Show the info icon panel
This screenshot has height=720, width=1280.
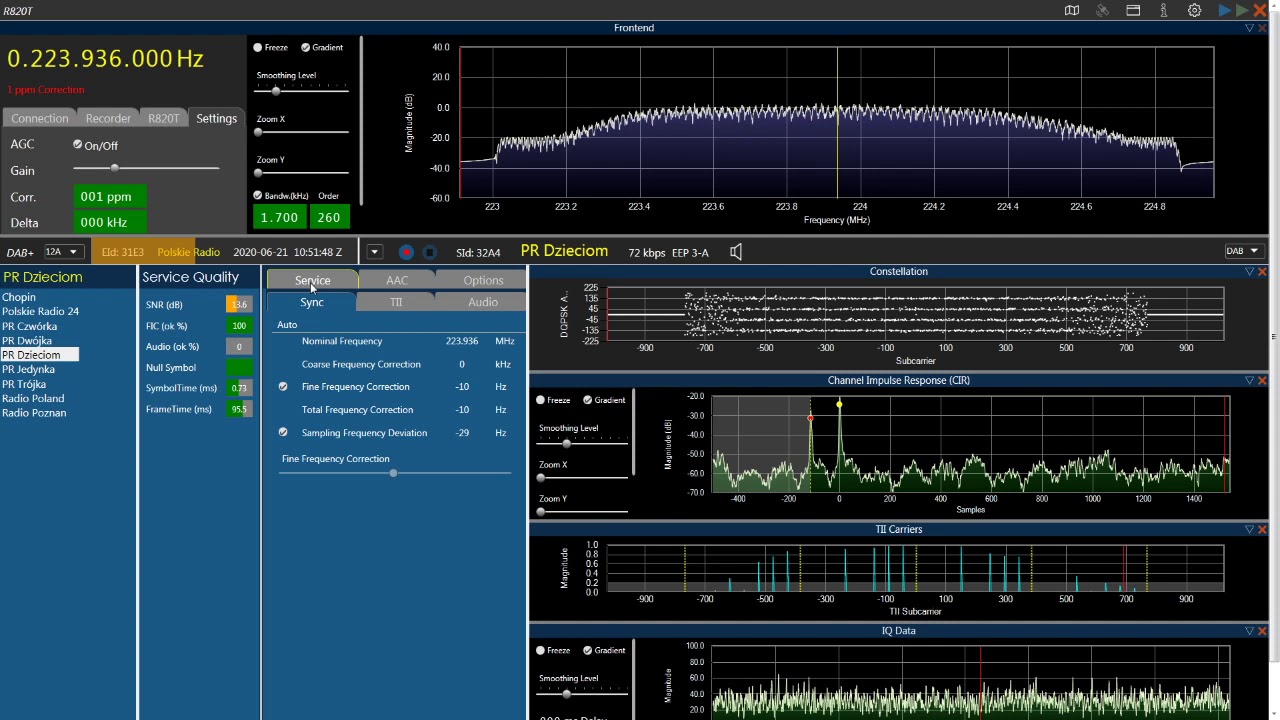1164,10
